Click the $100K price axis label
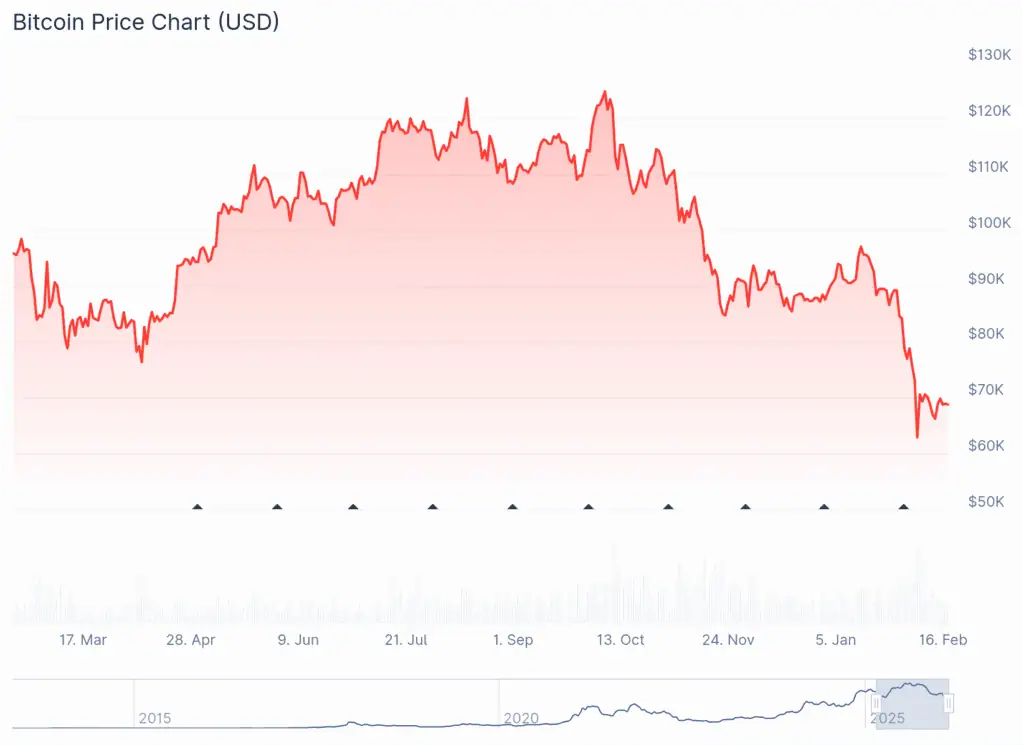 (990, 222)
